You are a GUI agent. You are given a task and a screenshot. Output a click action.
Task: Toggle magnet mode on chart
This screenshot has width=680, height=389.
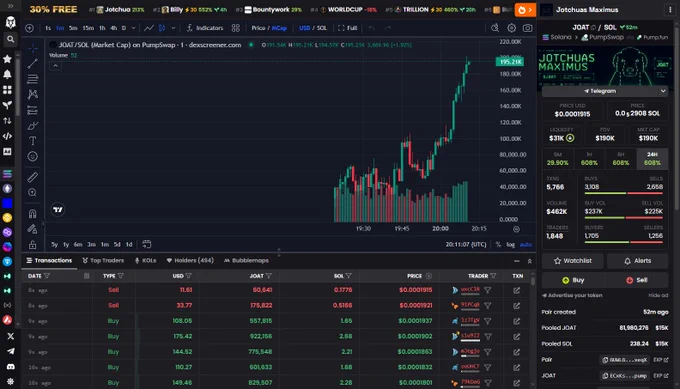[x=33, y=213]
